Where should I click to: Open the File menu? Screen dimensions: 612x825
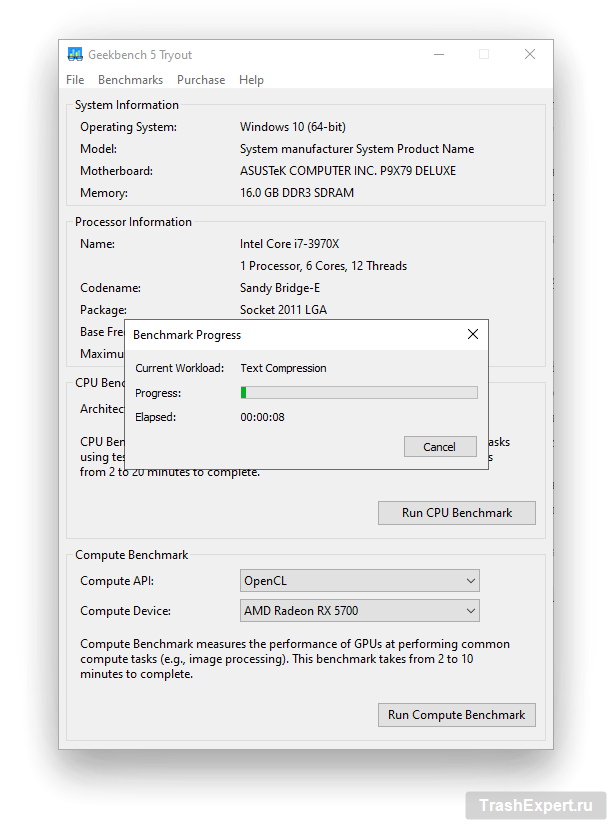point(75,80)
